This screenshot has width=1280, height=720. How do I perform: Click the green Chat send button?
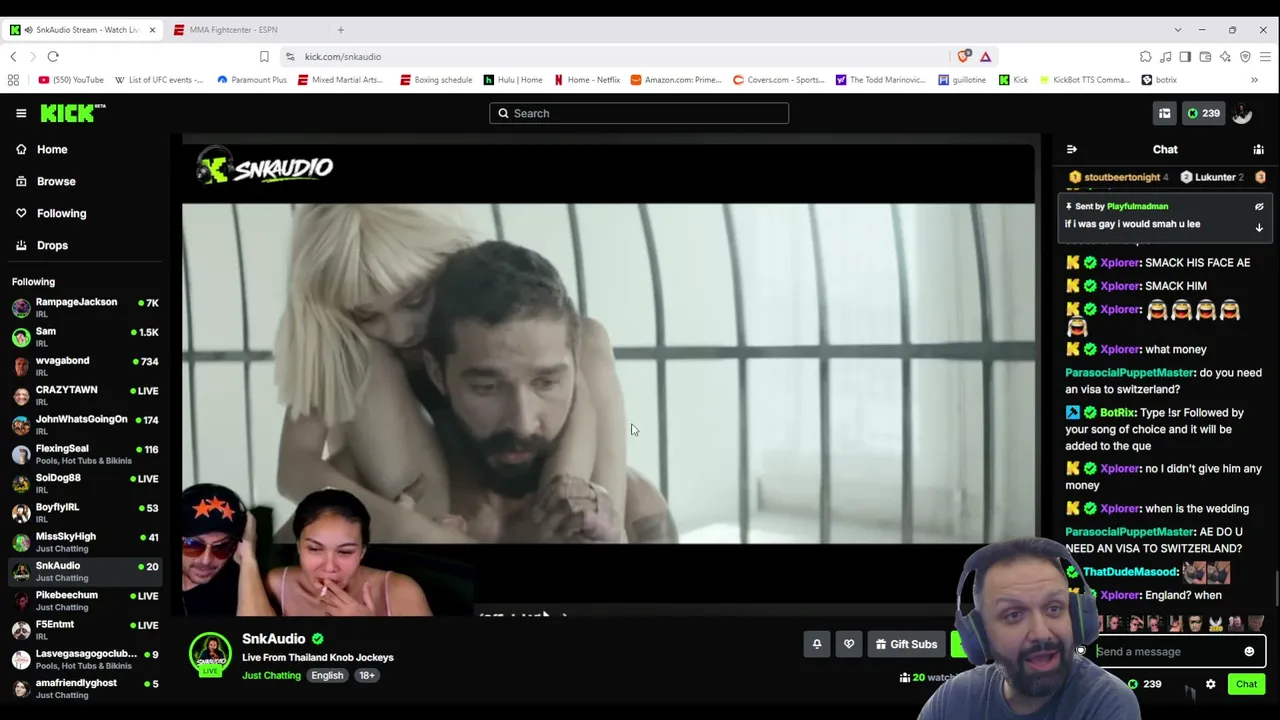[1246, 684]
